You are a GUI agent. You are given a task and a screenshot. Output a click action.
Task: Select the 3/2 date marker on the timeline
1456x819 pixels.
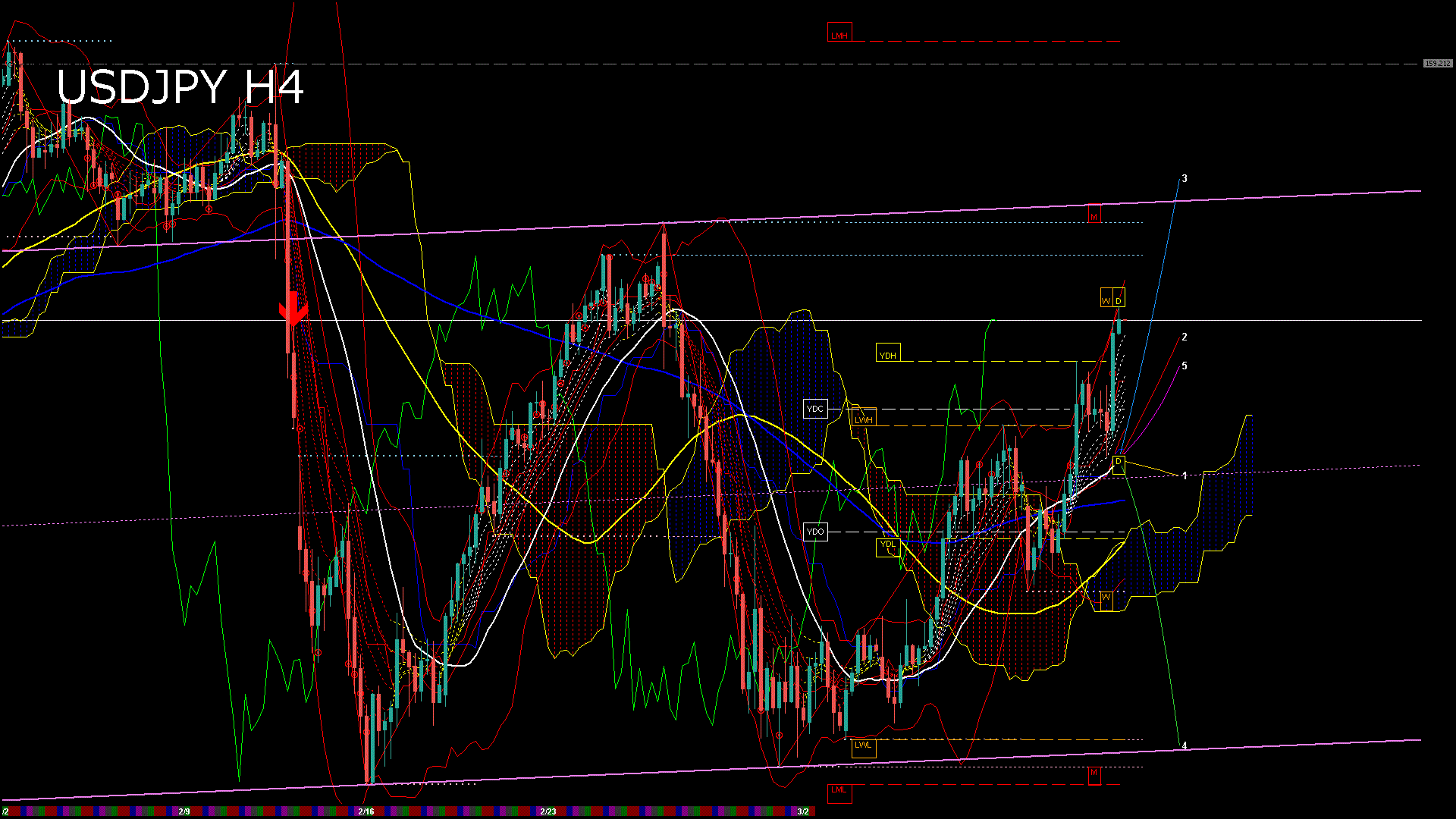(803, 811)
